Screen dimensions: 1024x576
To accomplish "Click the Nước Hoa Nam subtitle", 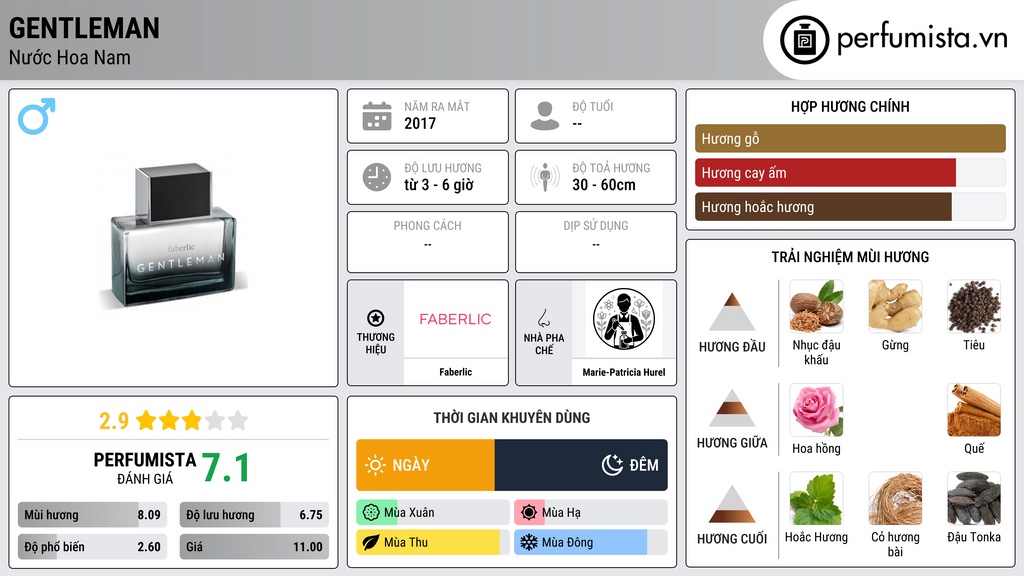I will point(69,57).
